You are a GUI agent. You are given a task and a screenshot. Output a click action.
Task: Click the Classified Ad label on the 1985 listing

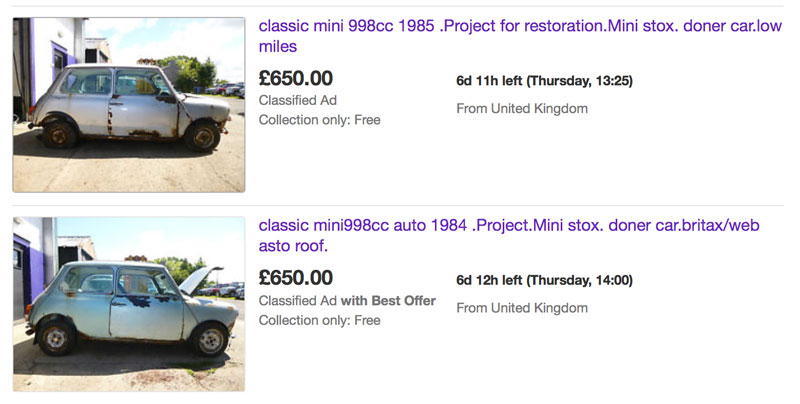tap(297, 100)
